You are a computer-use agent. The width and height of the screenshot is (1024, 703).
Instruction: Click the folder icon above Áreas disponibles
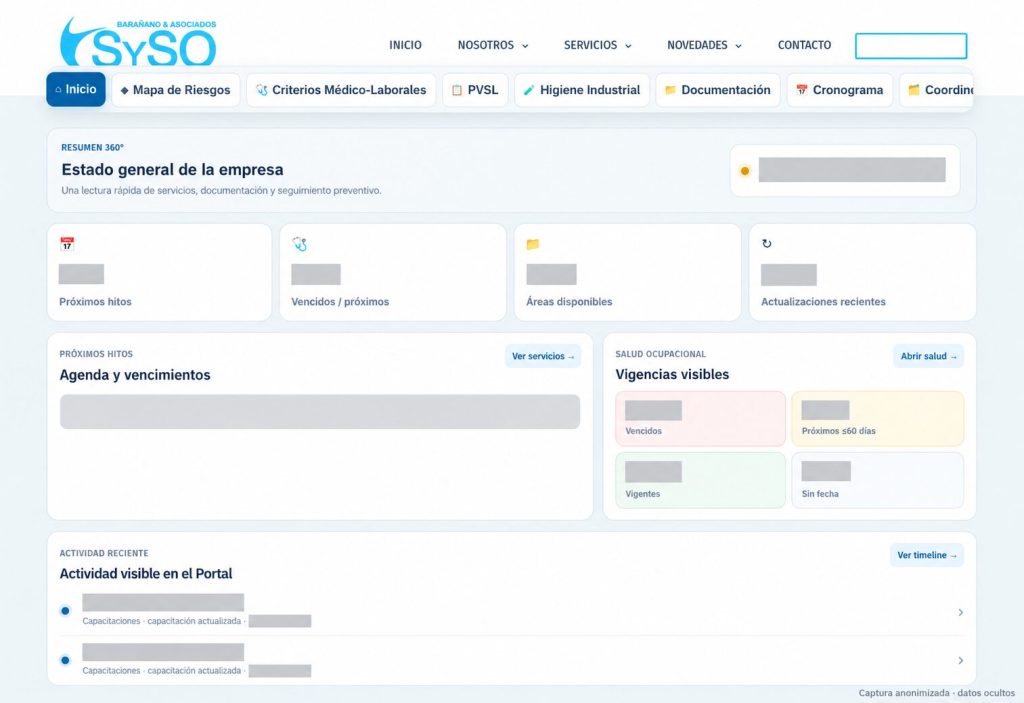pos(533,244)
